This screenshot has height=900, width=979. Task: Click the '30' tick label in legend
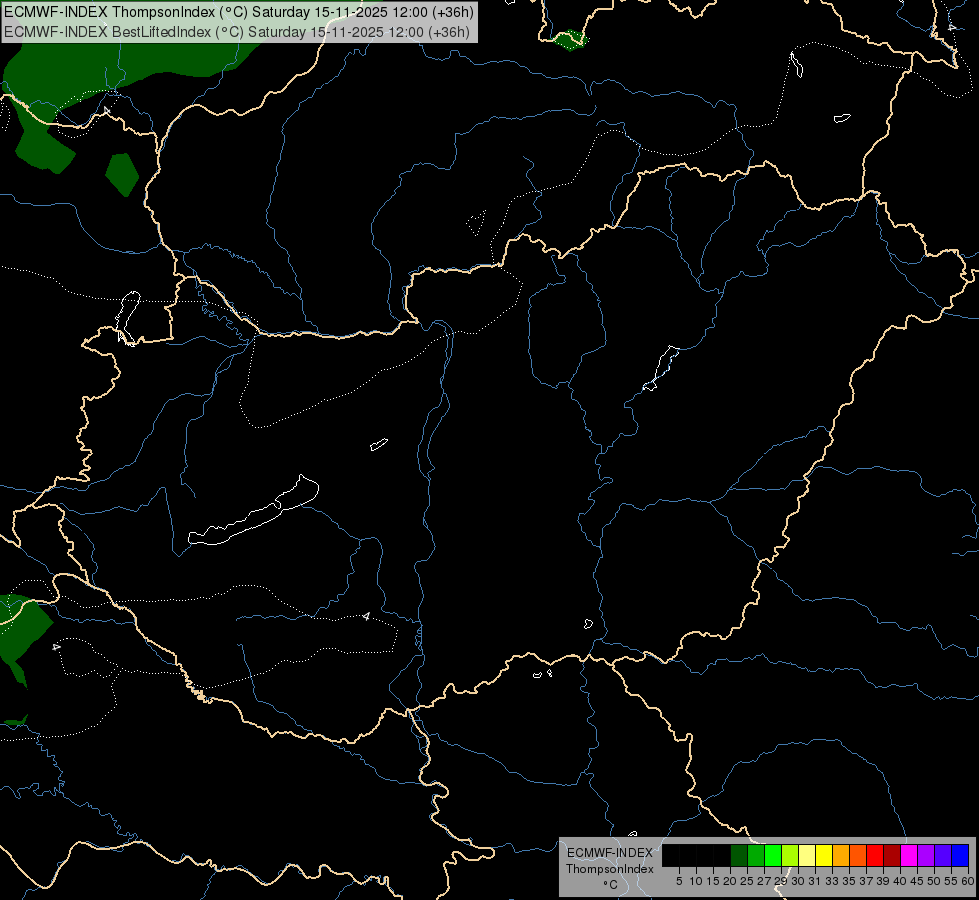tap(798, 881)
